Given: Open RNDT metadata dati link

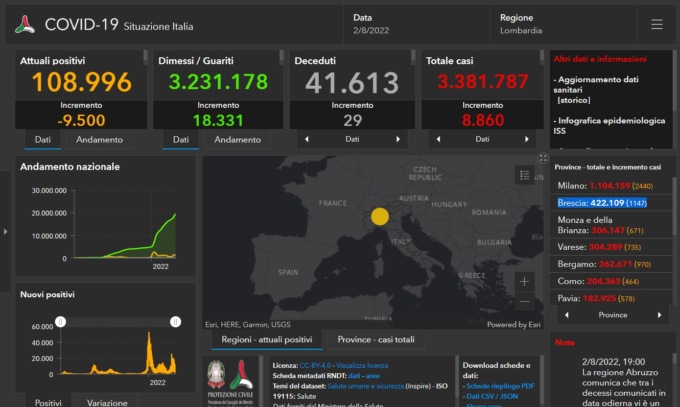Looking at the screenshot, I should [354, 376].
